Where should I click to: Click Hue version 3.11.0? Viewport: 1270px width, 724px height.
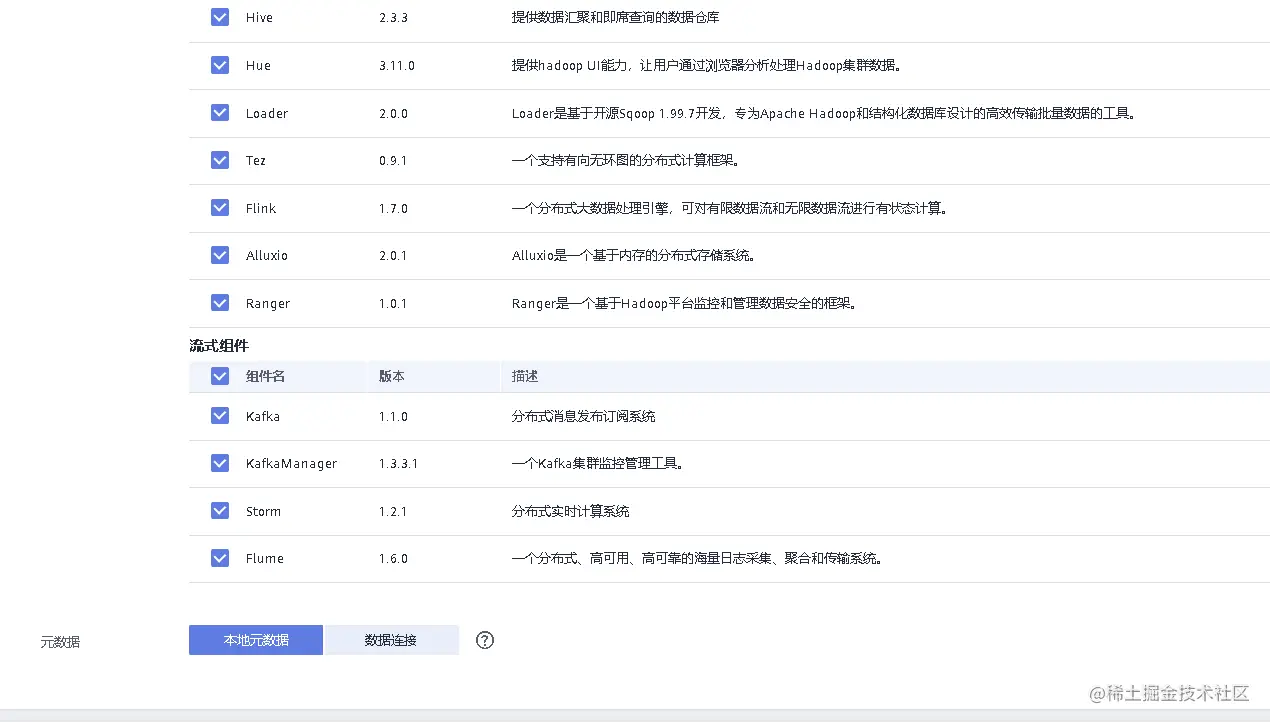(x=397, y=65)
